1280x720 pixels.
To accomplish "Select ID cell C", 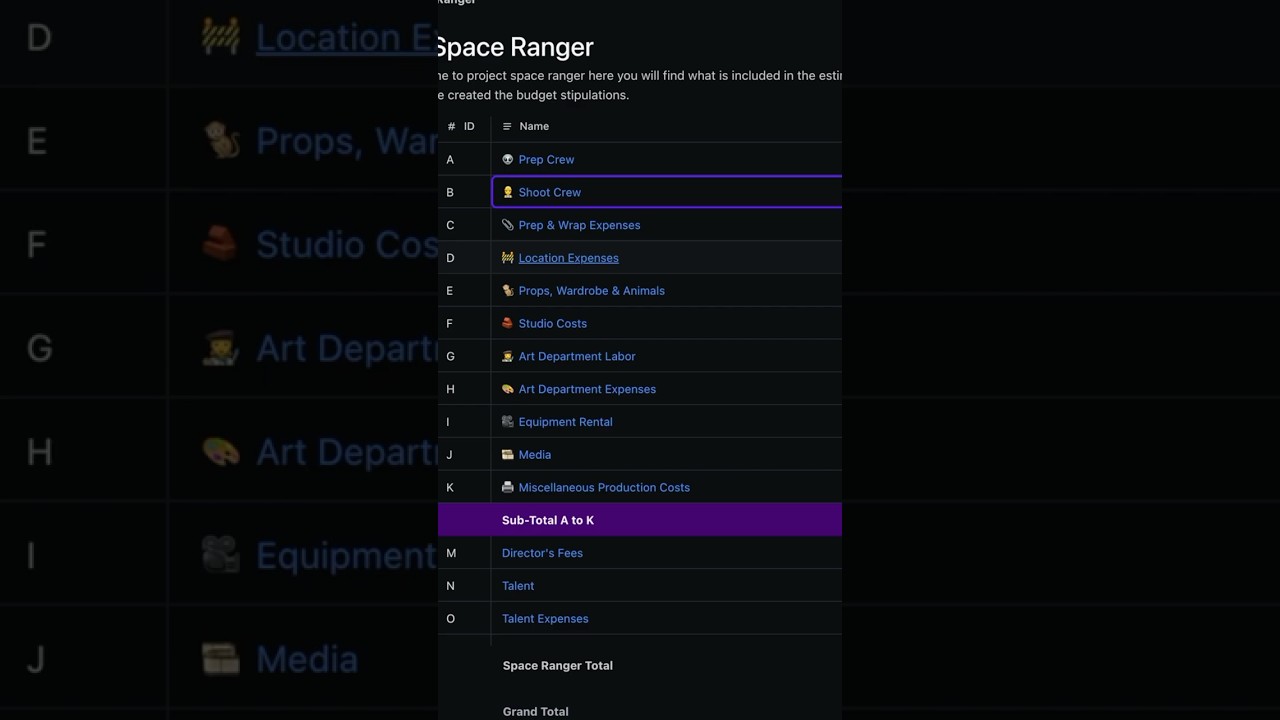I will [x=464, y=225].
